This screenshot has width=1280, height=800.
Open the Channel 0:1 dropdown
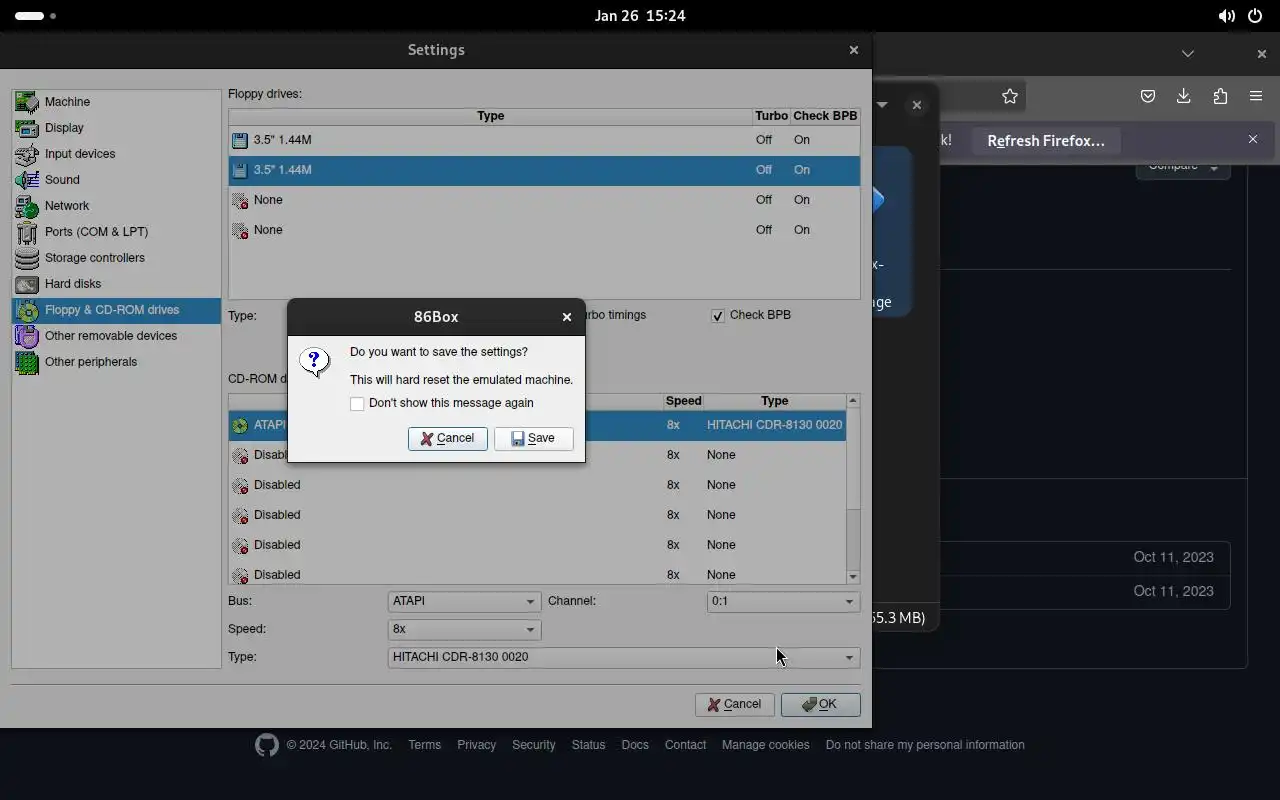(783, 601)
